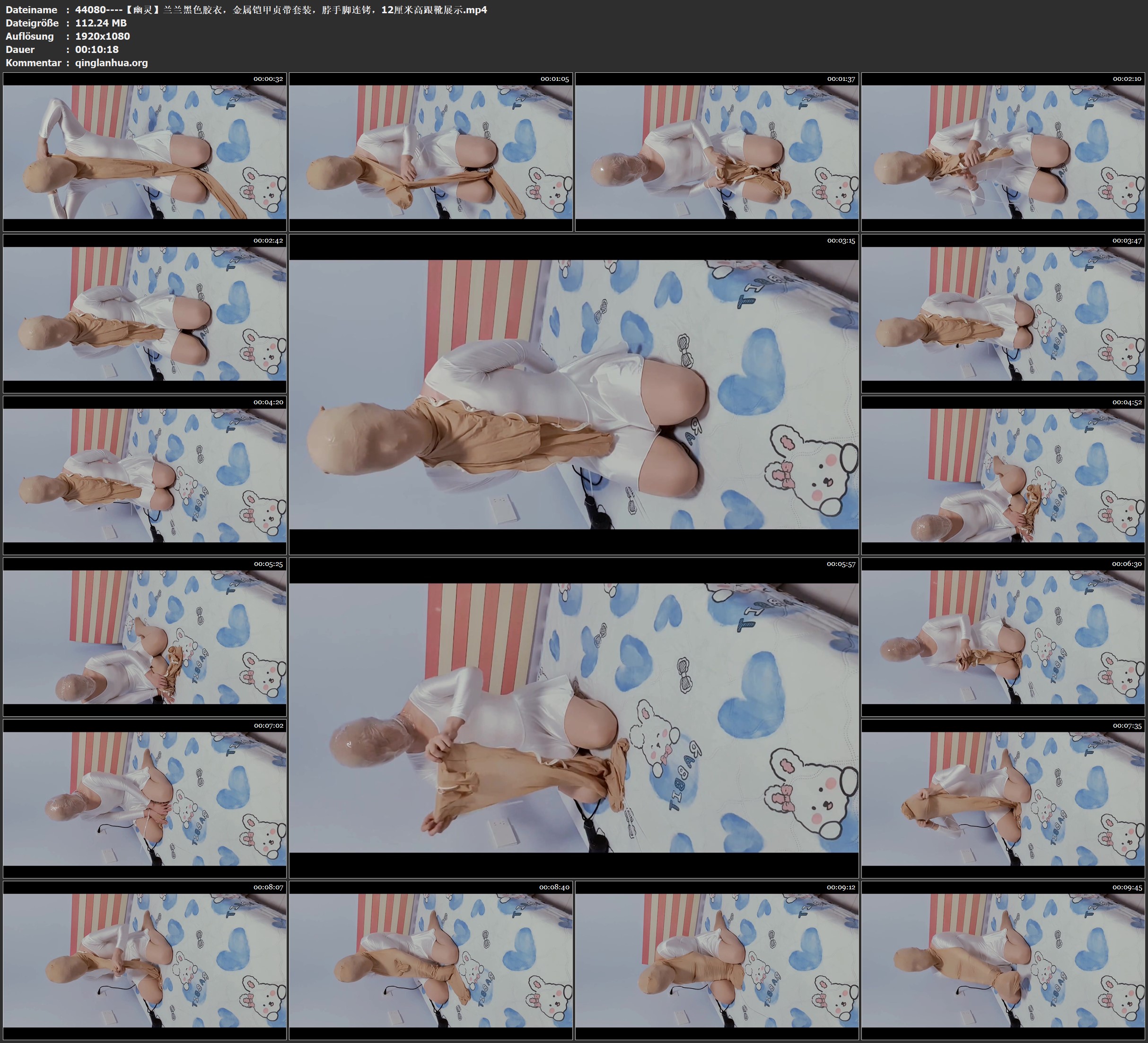1148x1043 pixels.
Task: Click the large frame timestamped 00:05:57
Action: 573,717
